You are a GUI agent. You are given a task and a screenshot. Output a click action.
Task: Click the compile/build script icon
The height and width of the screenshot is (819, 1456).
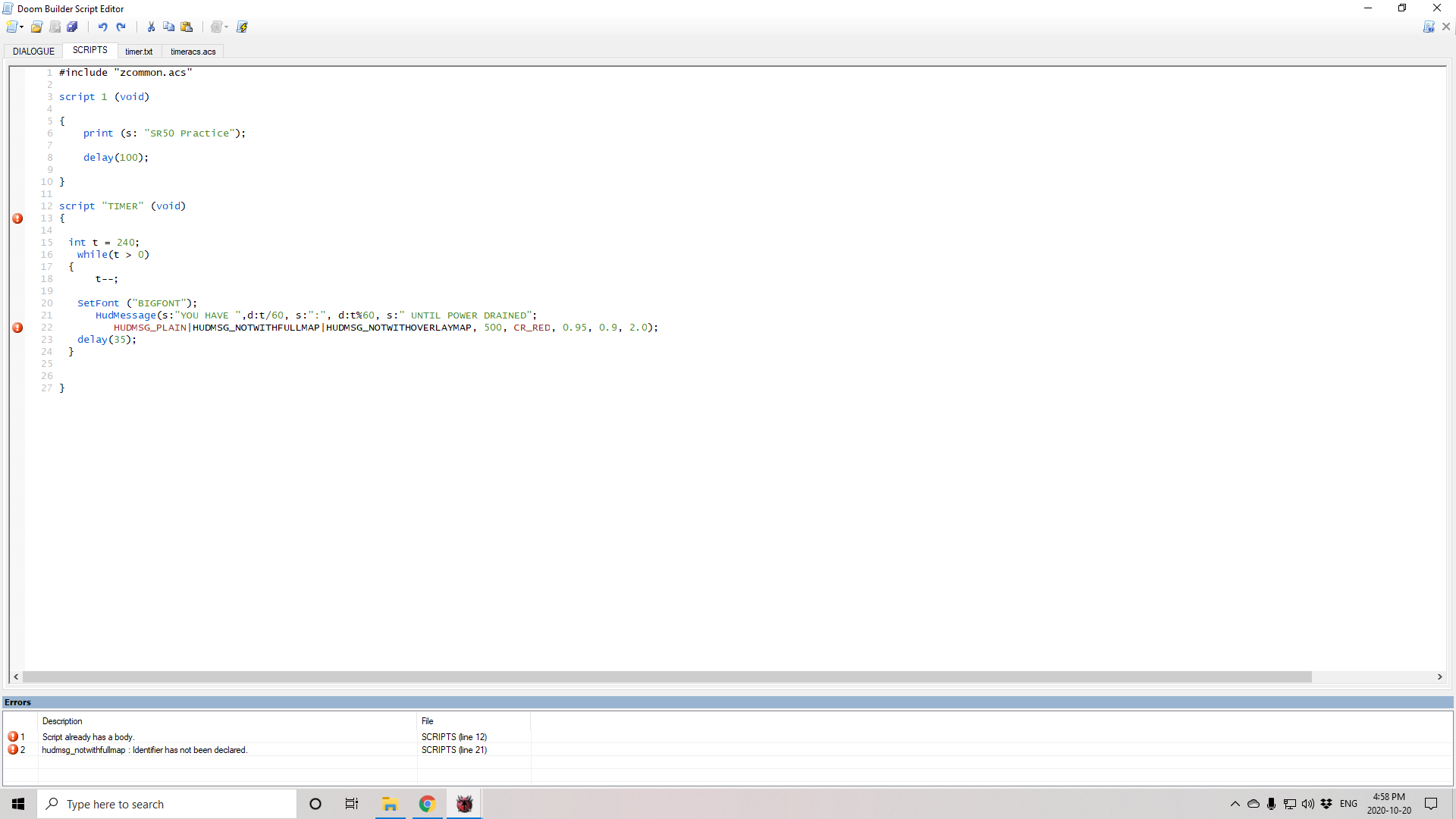242,27
